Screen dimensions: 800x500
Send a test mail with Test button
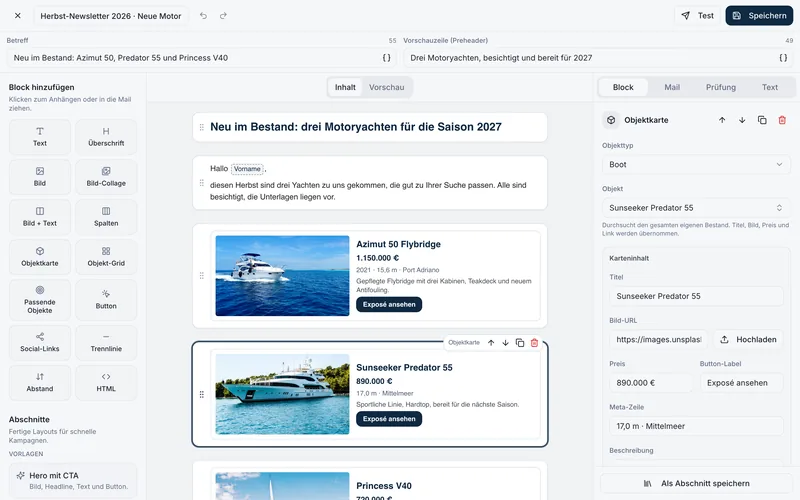click(697, 16)
